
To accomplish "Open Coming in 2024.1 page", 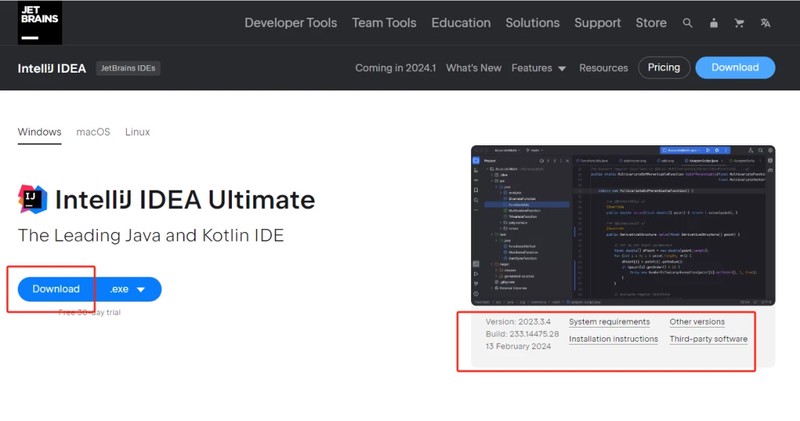I will click(x=395, y=68).
